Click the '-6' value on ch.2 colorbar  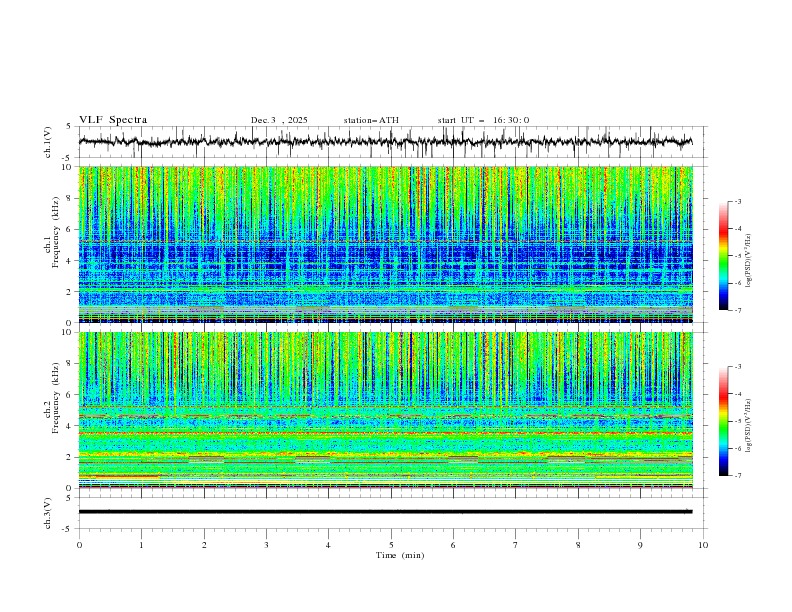(738, 448)
